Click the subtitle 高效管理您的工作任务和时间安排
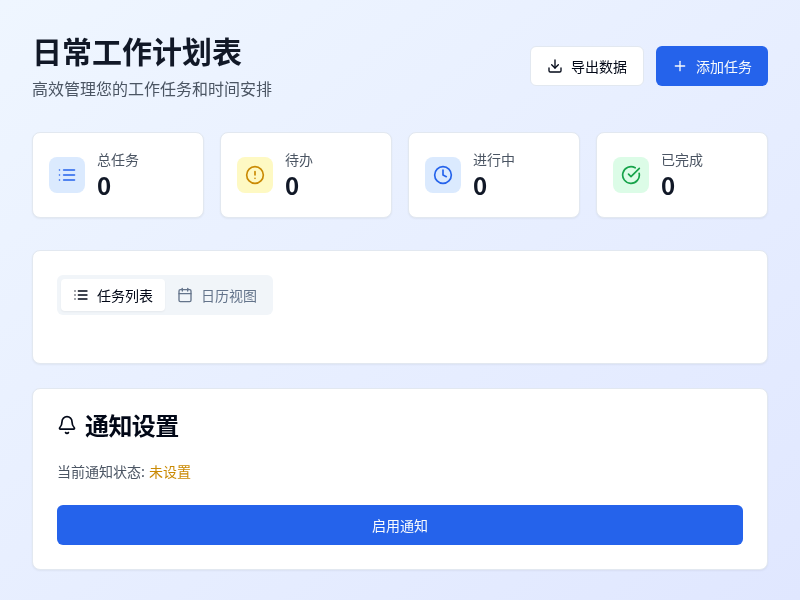 pos(152,89)
